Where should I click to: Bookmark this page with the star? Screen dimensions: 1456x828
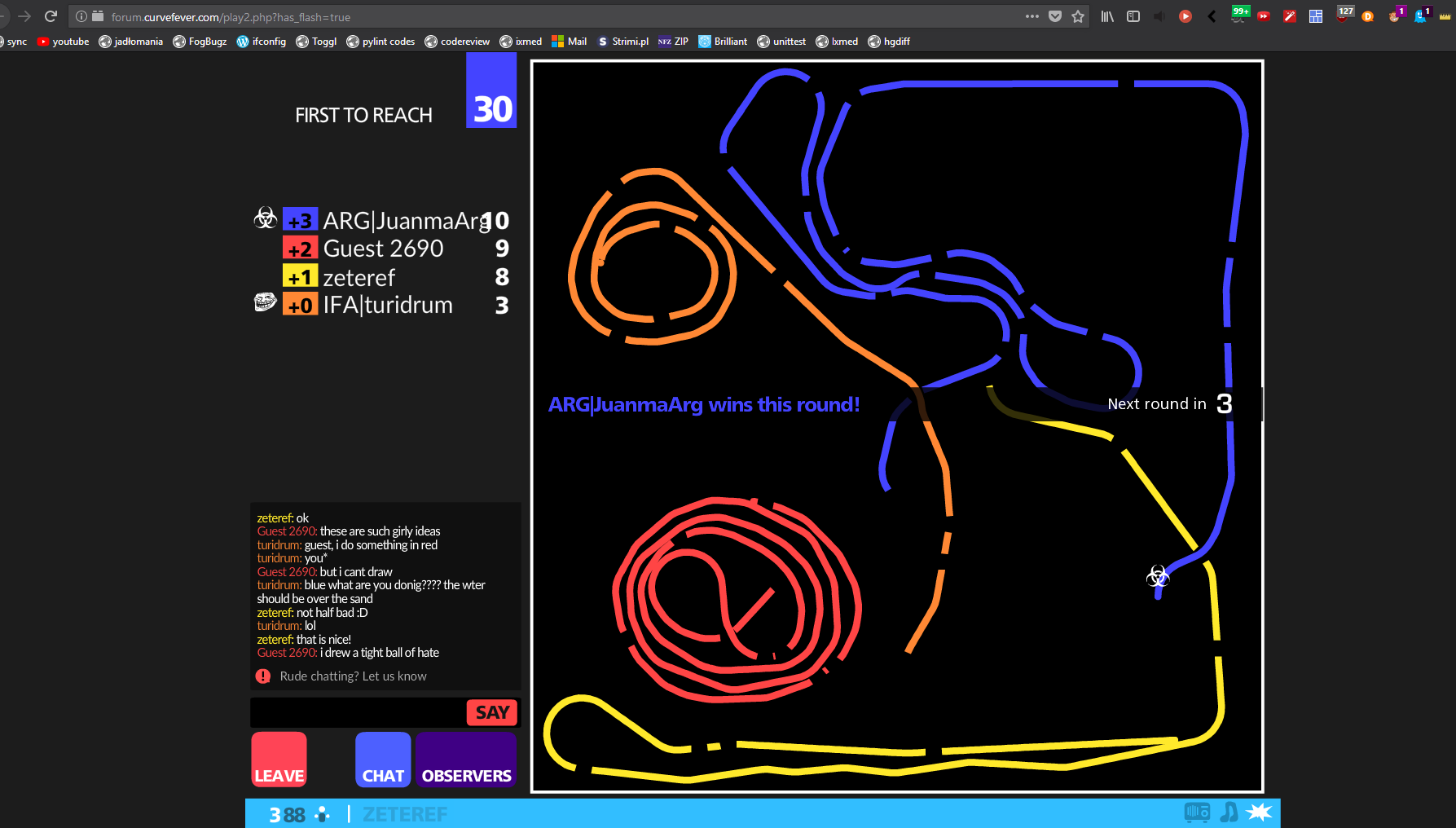(x=1078, y=16)
